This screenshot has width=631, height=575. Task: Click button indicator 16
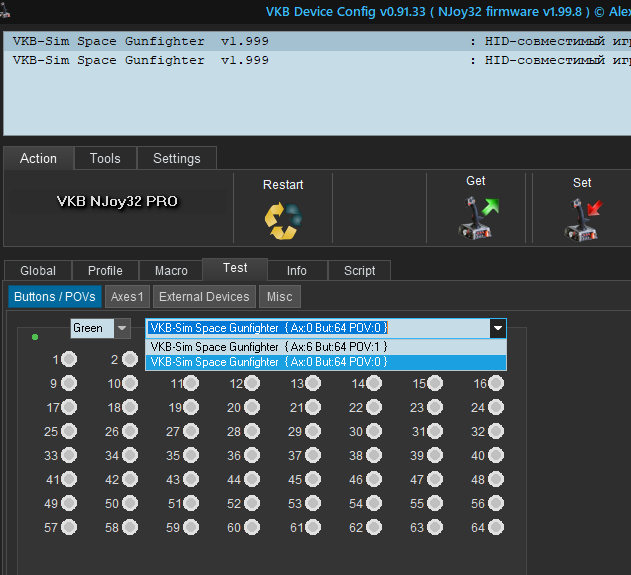coord(496,383)
